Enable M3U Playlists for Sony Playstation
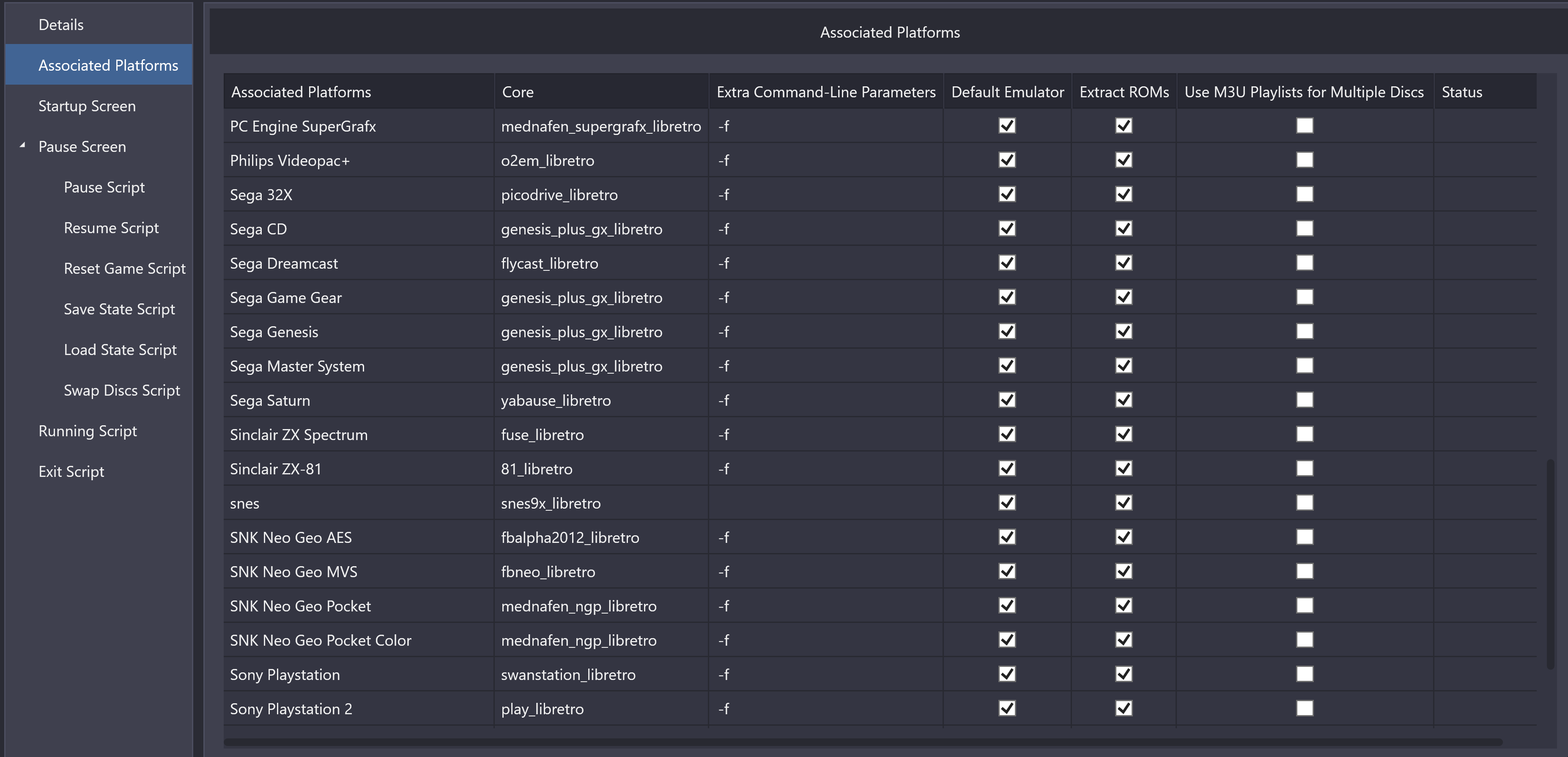This screenshot has width=1568, height=757. (x=1305, y=674)
